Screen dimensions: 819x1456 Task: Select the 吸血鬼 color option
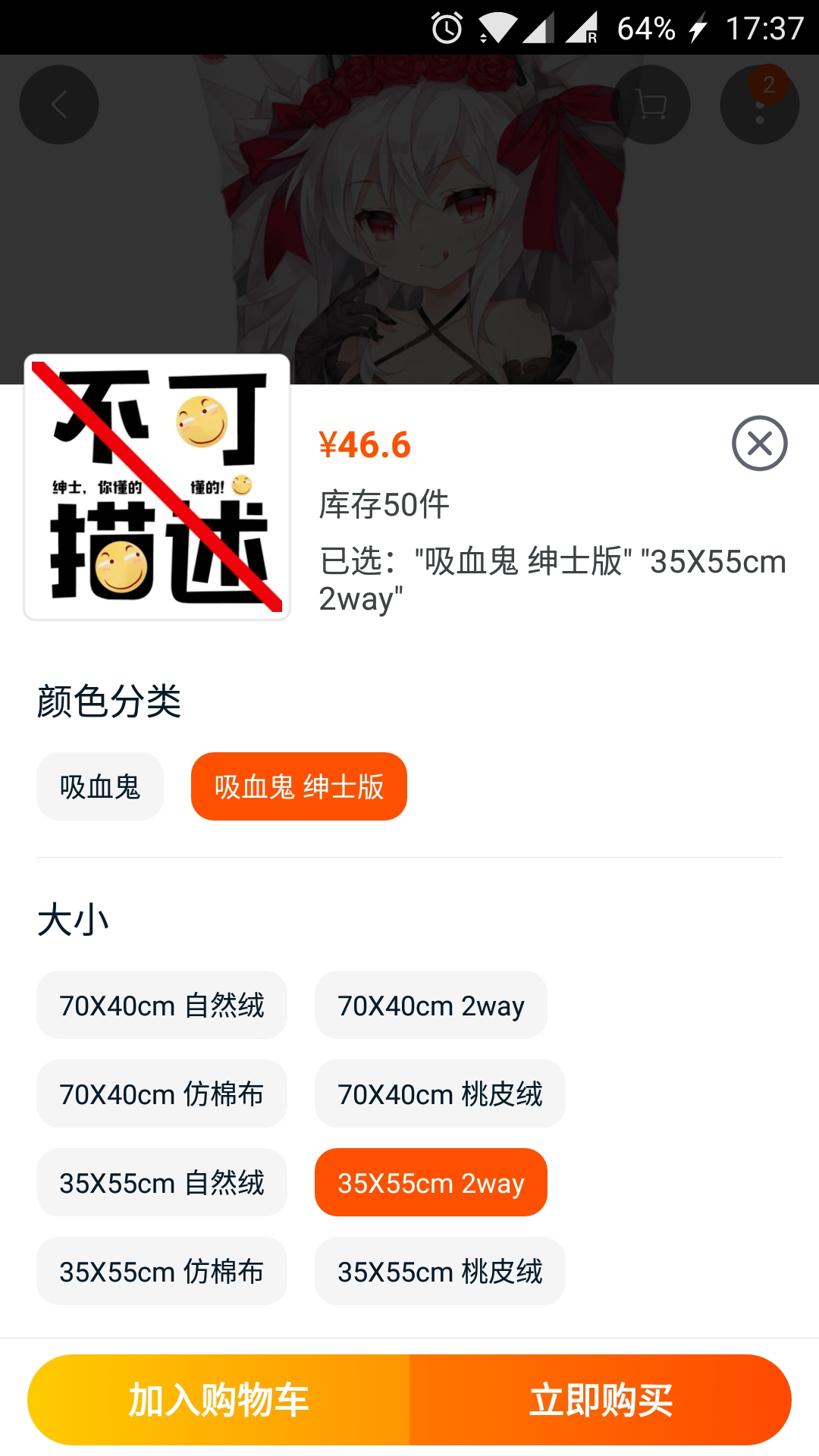[100, 786]
